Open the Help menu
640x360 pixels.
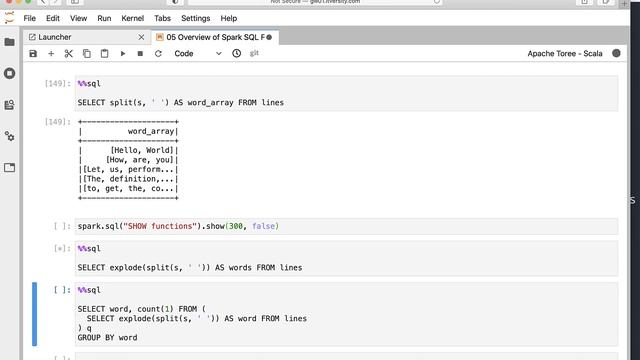(x=229, y=18)
